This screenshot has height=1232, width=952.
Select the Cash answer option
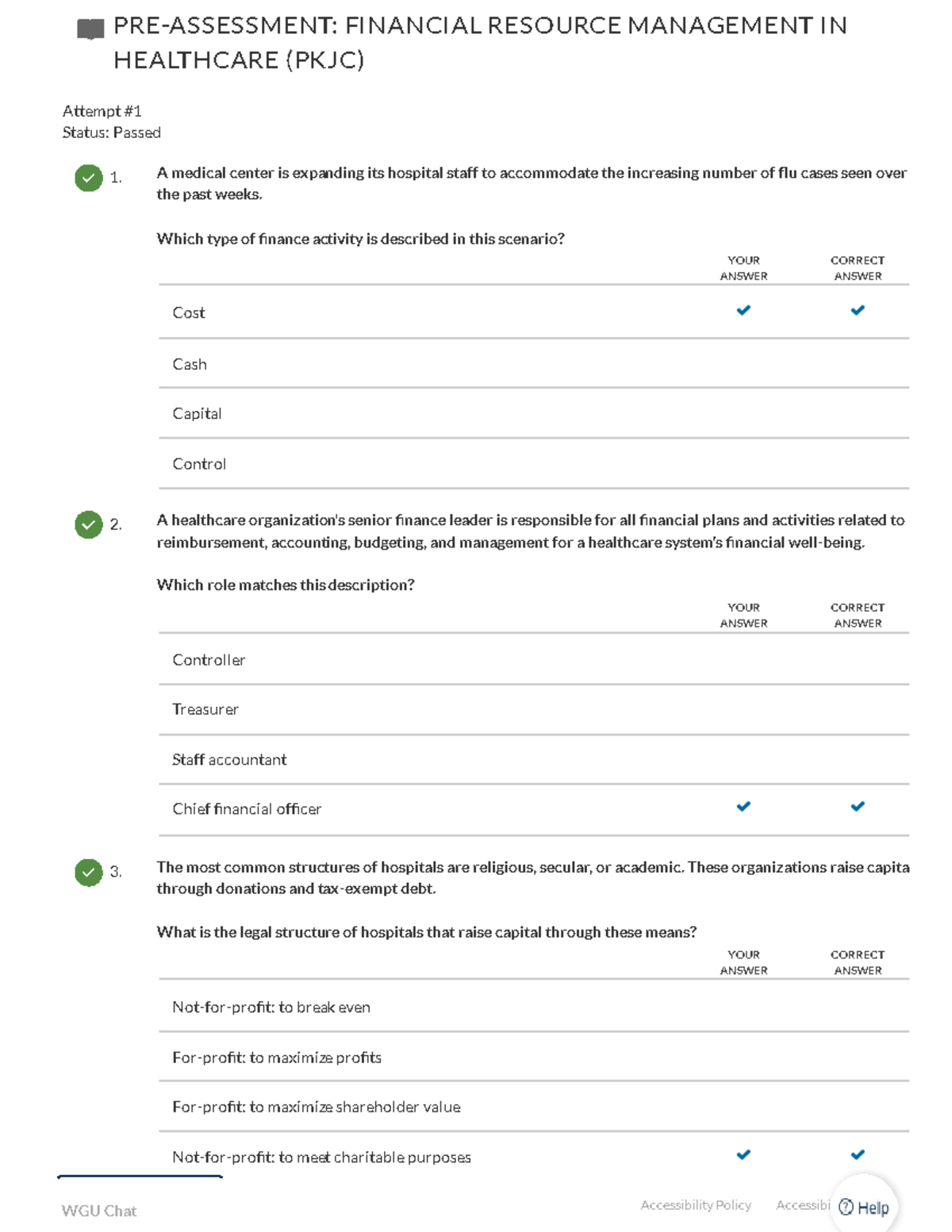click(x=190, y=364)
